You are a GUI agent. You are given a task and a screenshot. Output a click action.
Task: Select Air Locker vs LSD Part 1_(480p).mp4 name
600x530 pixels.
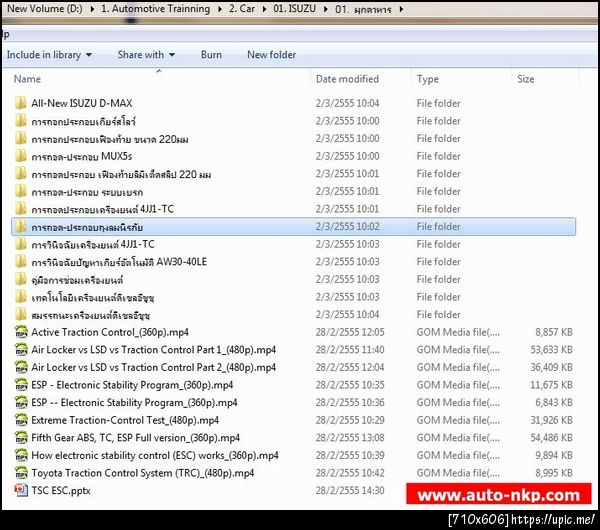pos(153,350)
